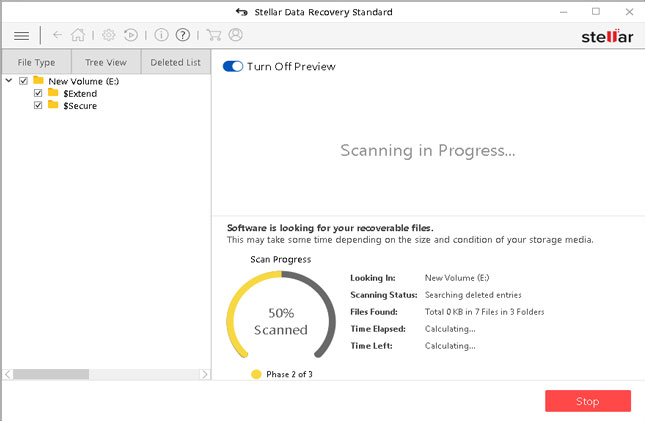The height and width of the screenshot is (421, 645).
Task: Open help with the question mark icon
Action: pyautogui.click(x=183, y=35)
